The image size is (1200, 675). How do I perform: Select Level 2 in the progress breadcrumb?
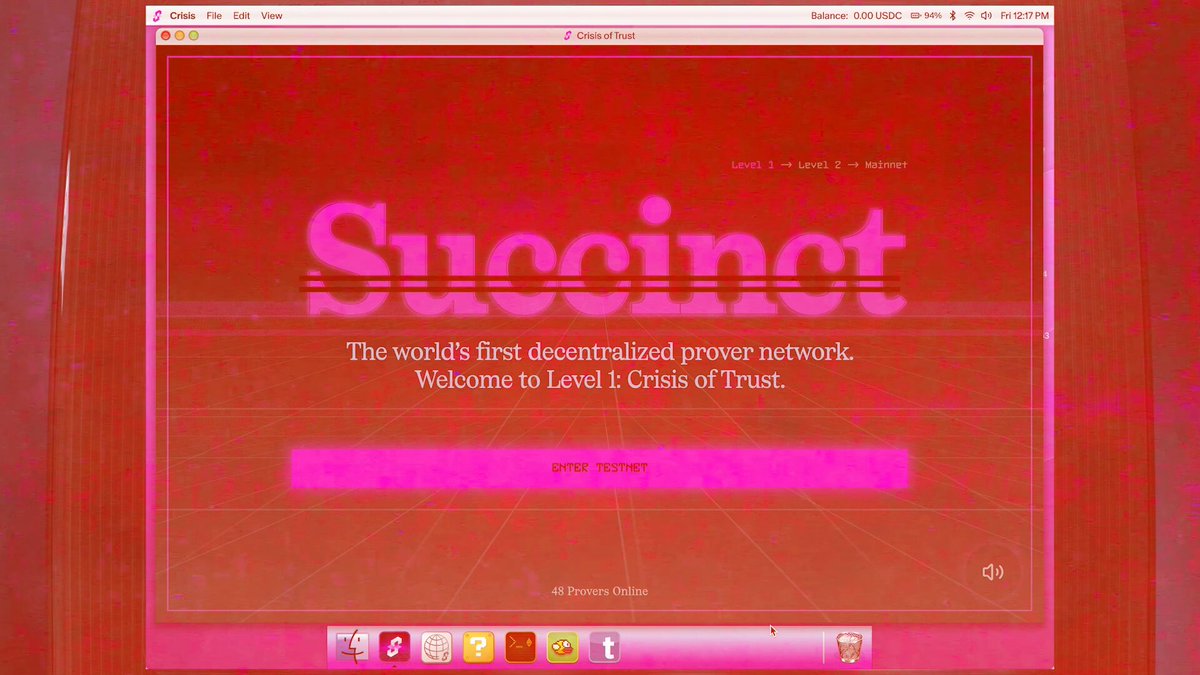pyautogui.click(x=819, y=165)
